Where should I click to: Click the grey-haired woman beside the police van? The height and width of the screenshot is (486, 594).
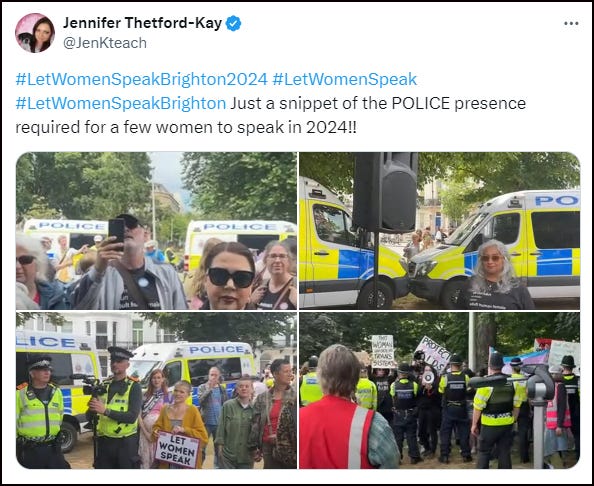point(496,275)
